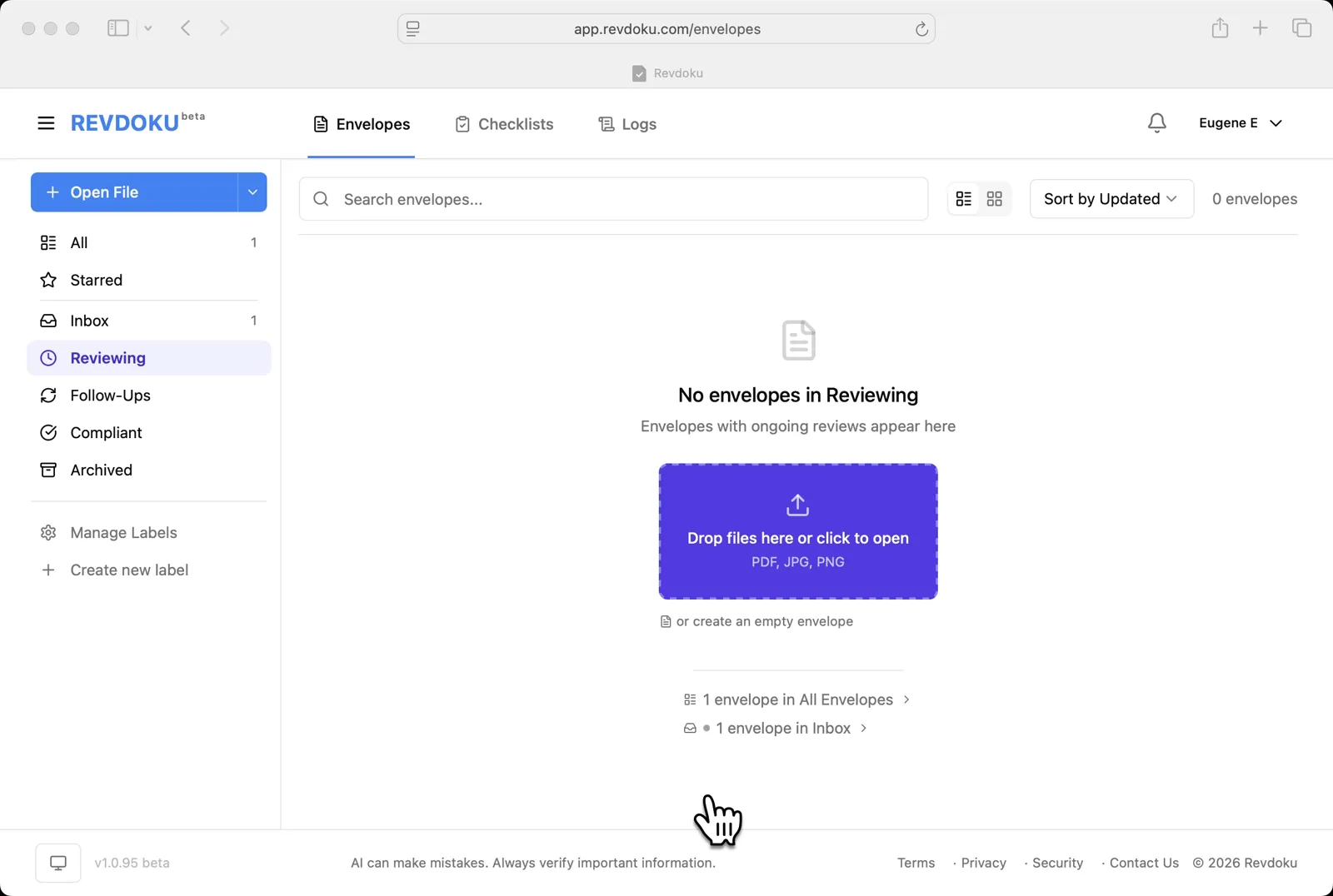Open the Sort by Updated dropdown
Screen dimensions: 1333x896
1111,198
